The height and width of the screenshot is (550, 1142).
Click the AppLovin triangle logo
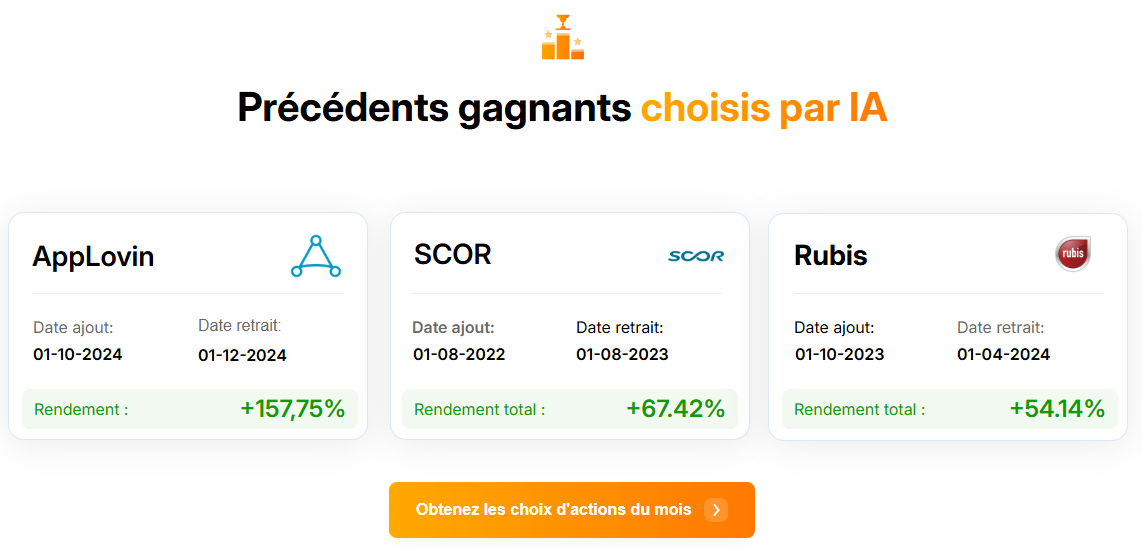[316, 256]
